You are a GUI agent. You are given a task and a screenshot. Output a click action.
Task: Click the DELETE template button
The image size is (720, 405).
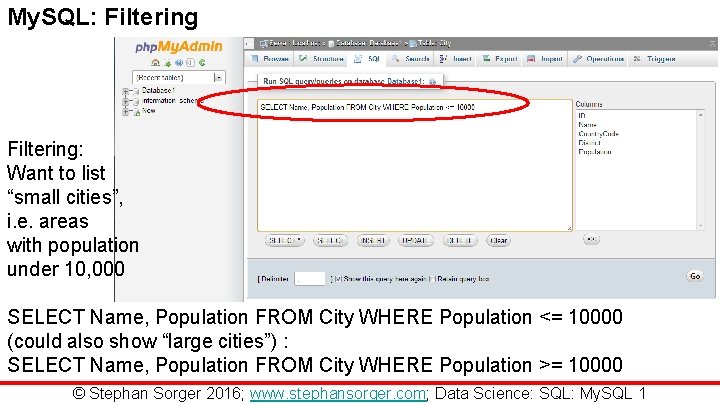pos(460,241)
